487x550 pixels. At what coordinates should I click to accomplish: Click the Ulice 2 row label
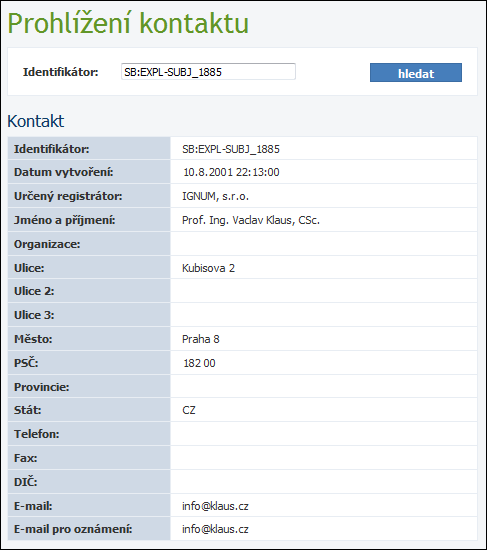click(x=34, y=291)
